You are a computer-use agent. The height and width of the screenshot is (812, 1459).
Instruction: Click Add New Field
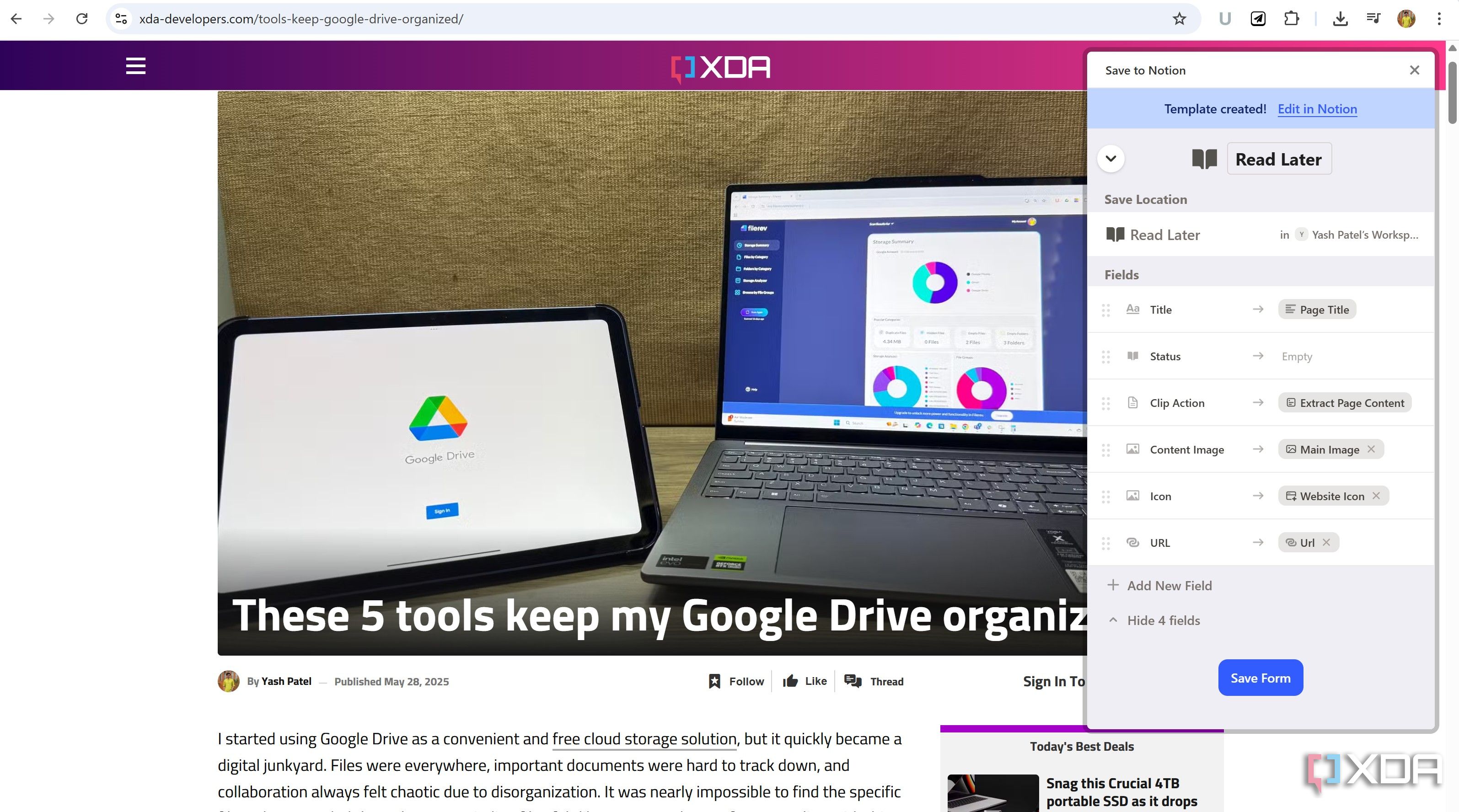point(1159,585)
